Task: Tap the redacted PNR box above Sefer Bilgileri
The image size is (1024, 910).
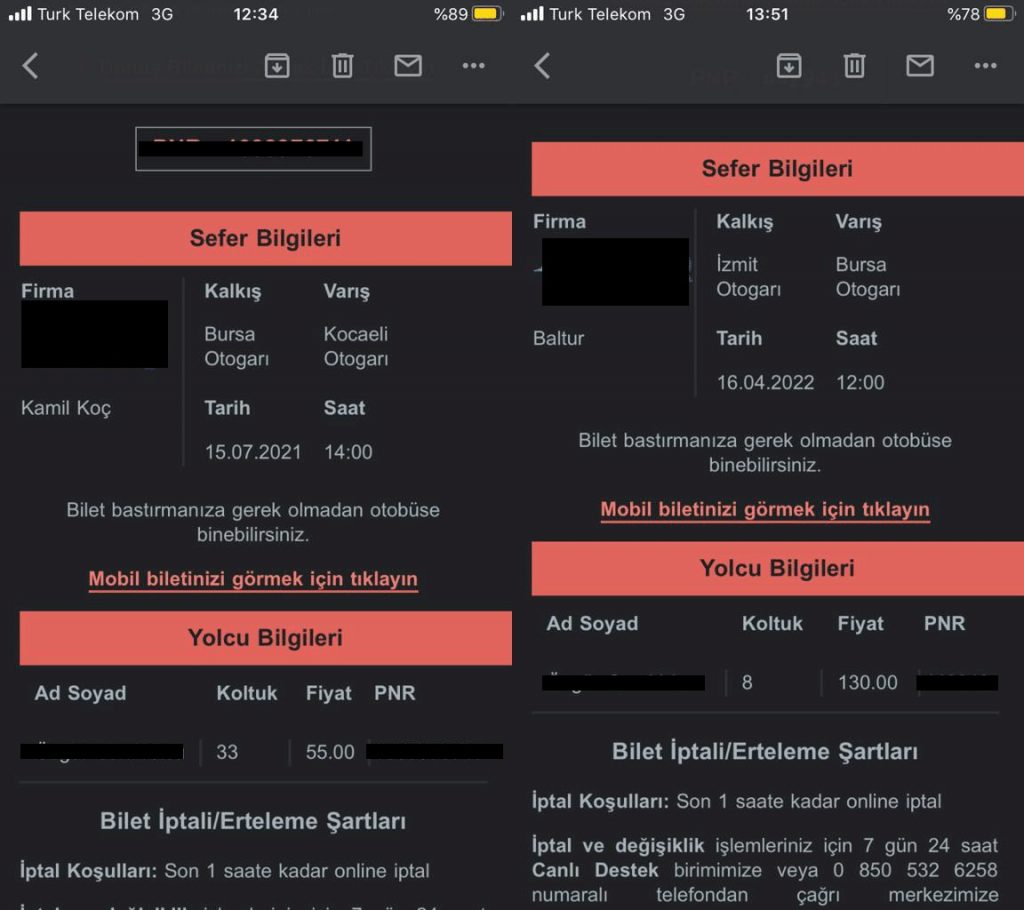Action: pos(253,149)
